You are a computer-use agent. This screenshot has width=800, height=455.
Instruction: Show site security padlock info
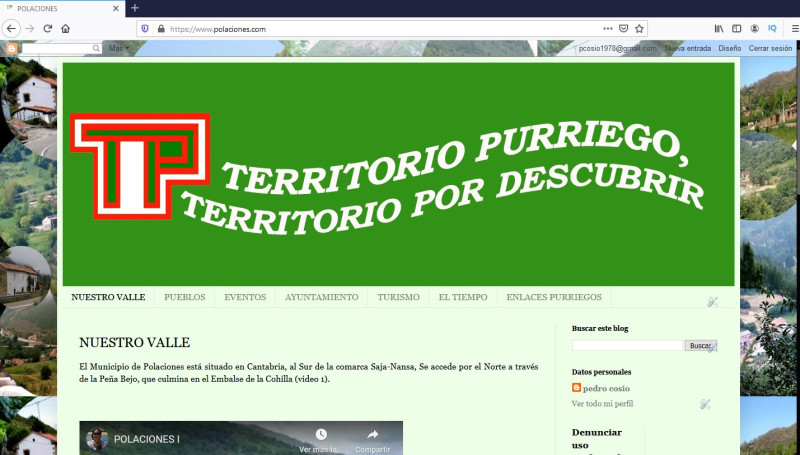[161, 29]
